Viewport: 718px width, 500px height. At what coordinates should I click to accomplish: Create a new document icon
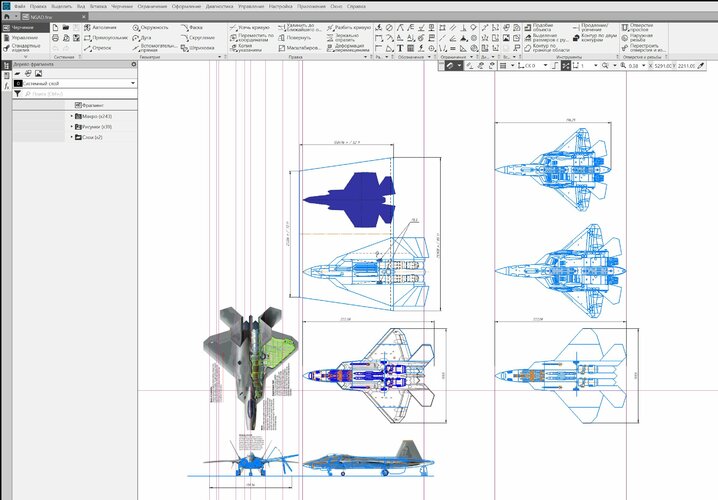(x=55, y=27)
